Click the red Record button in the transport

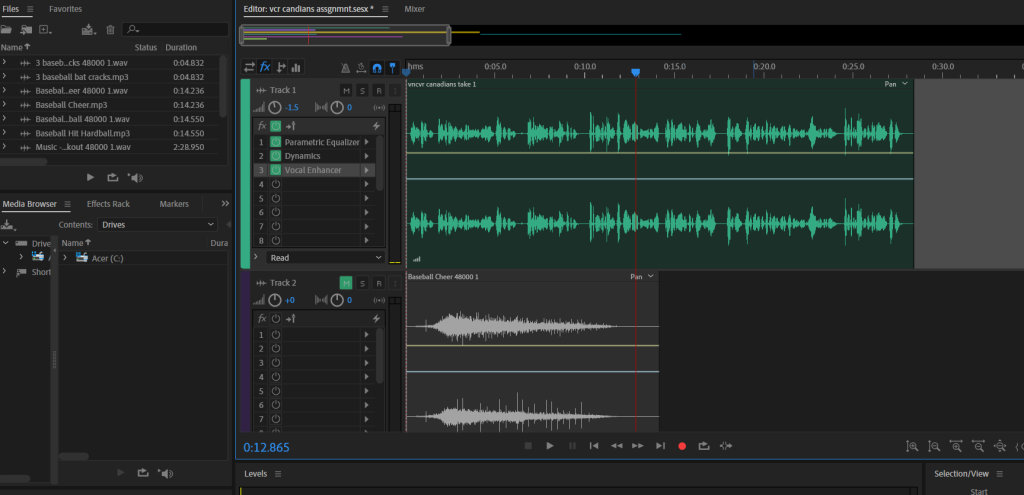[682, 446]
